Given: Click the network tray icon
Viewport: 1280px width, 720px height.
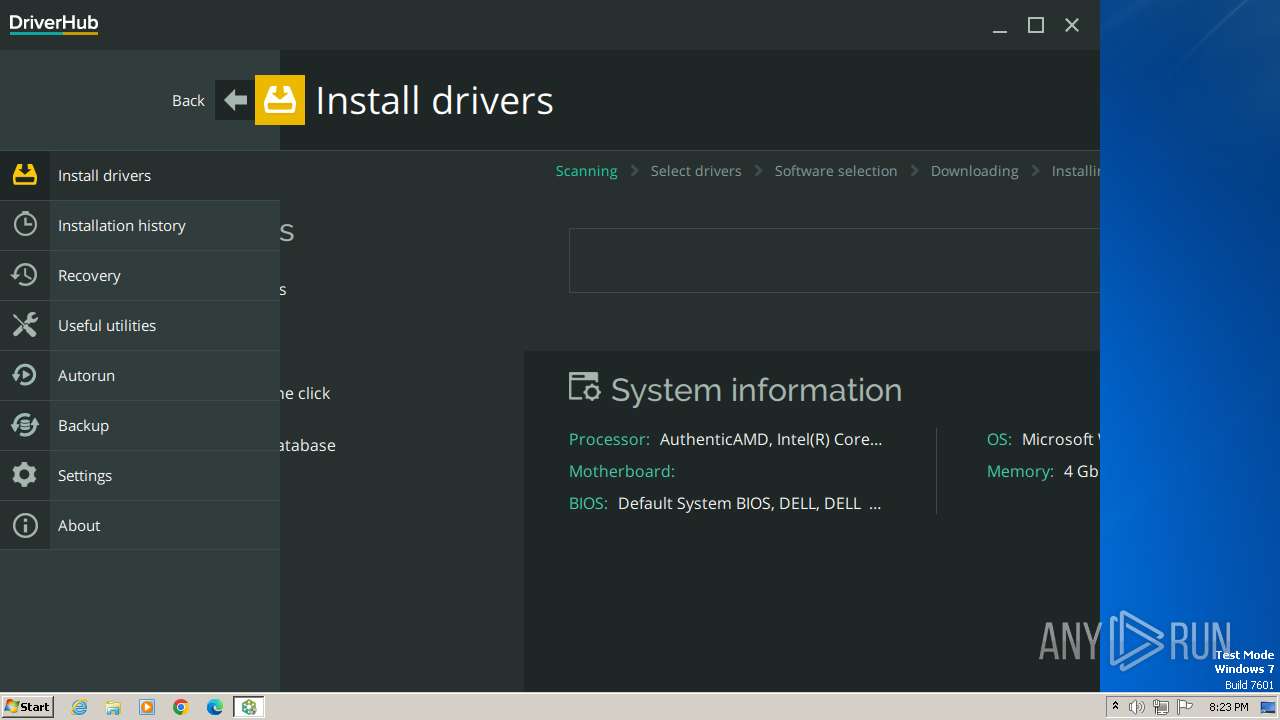Looking at the screenshot, I should click(1160, 707).
